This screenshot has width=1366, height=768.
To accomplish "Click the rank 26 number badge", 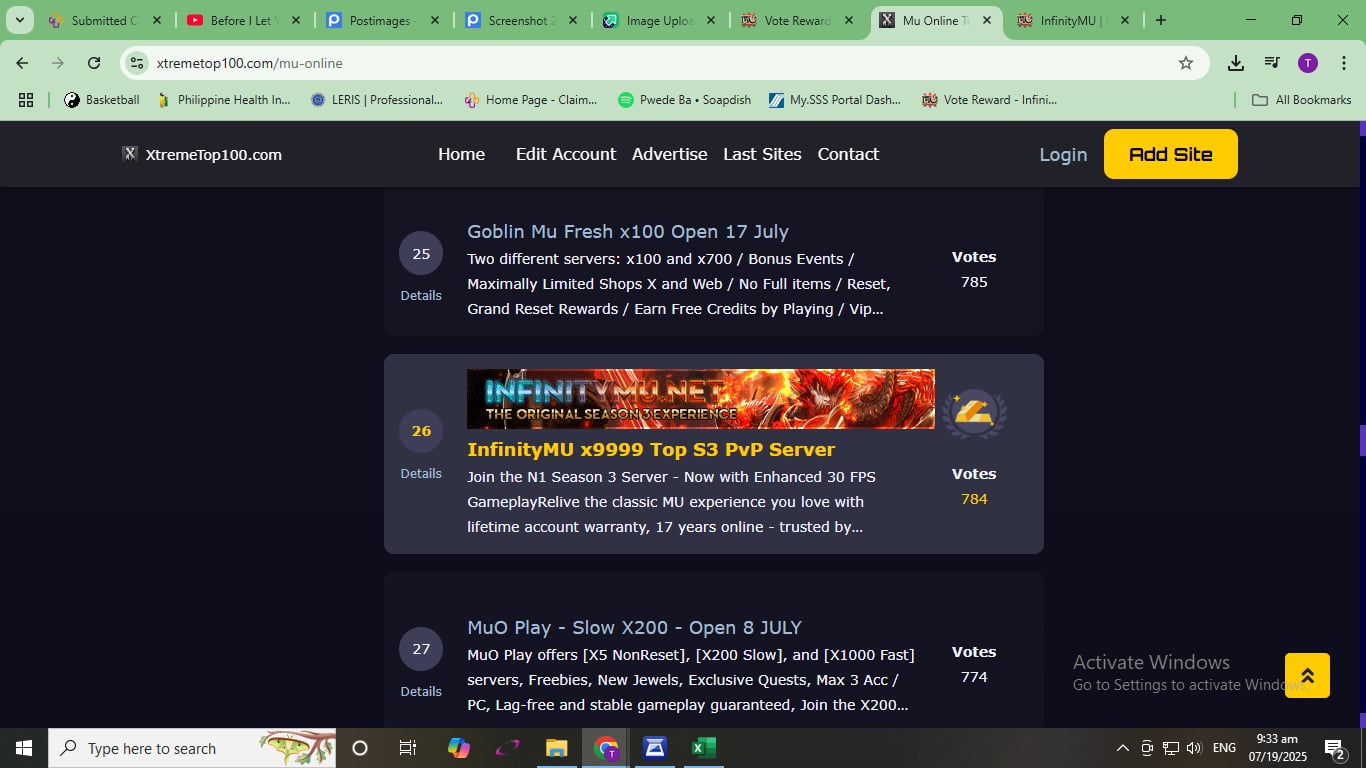I will [x=421, y=431].
